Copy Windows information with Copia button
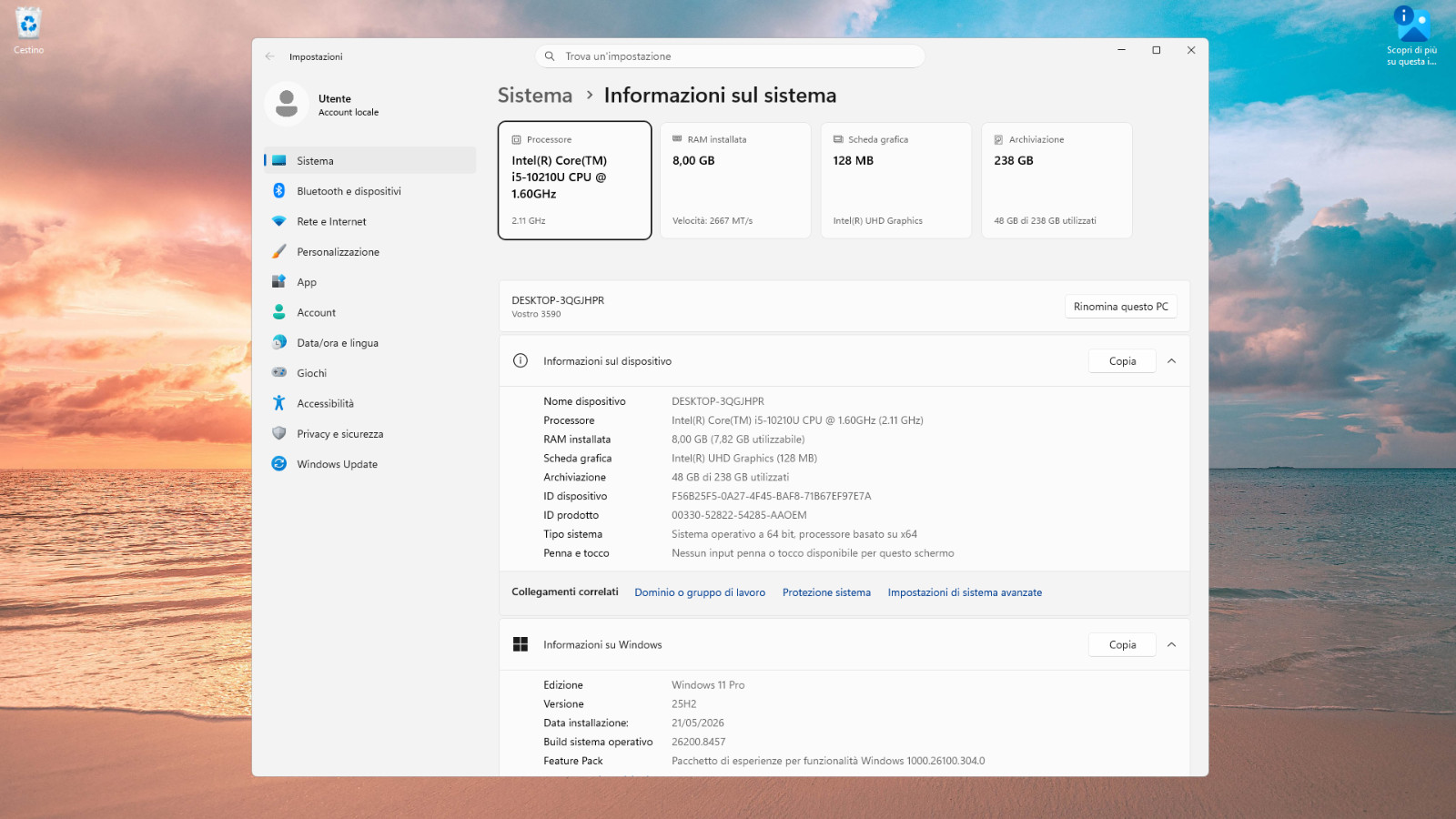 point(1122,644)
